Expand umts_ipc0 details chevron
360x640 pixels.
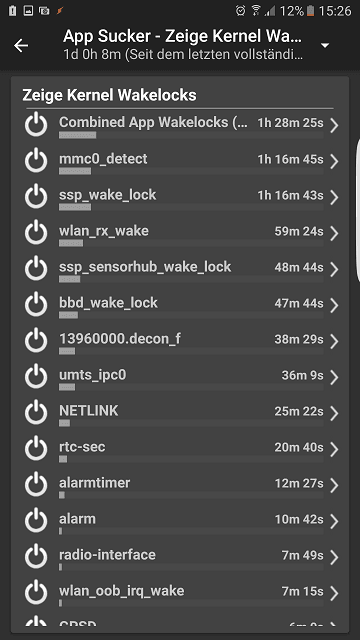[334, 377]
